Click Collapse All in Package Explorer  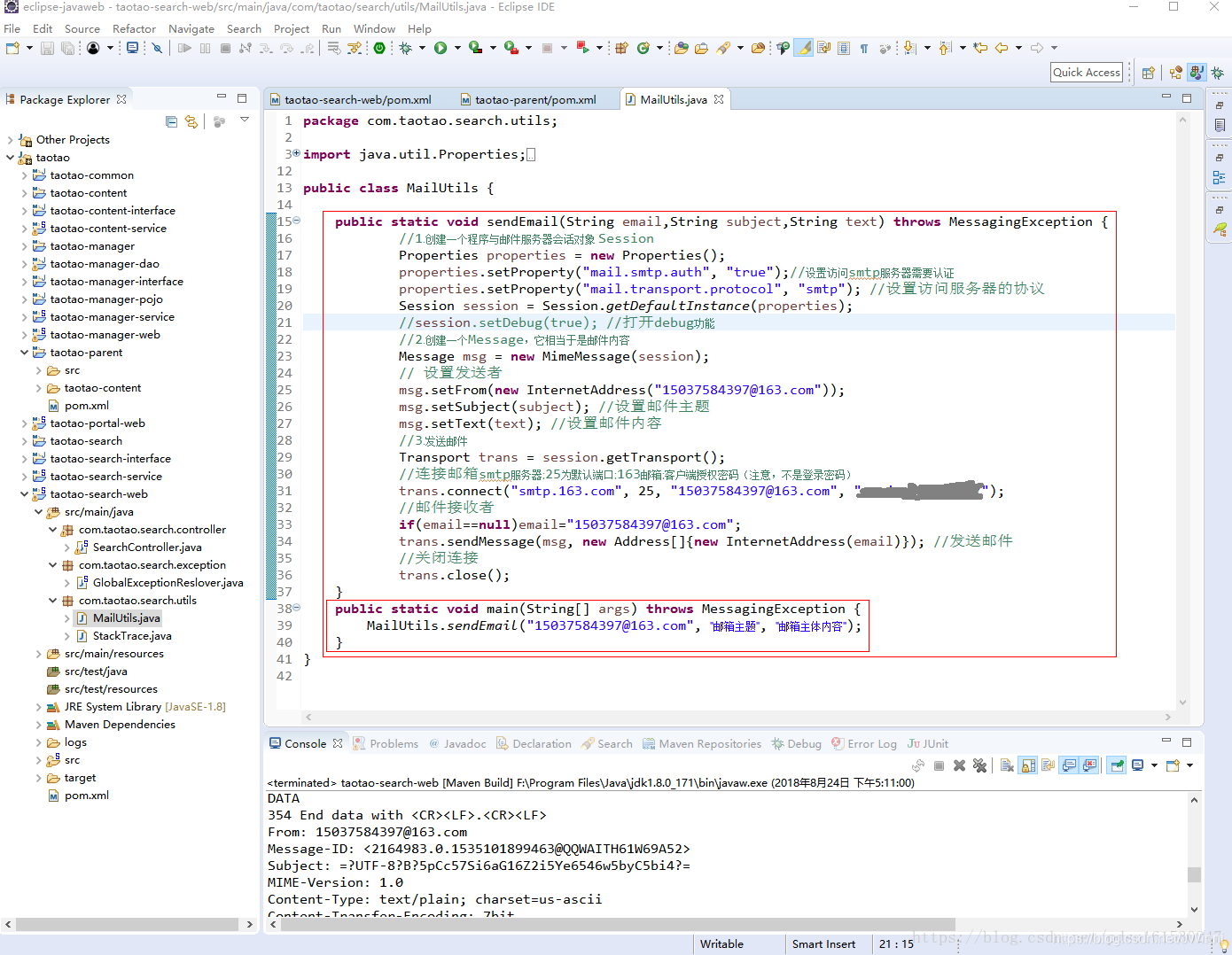coord(171,121)
